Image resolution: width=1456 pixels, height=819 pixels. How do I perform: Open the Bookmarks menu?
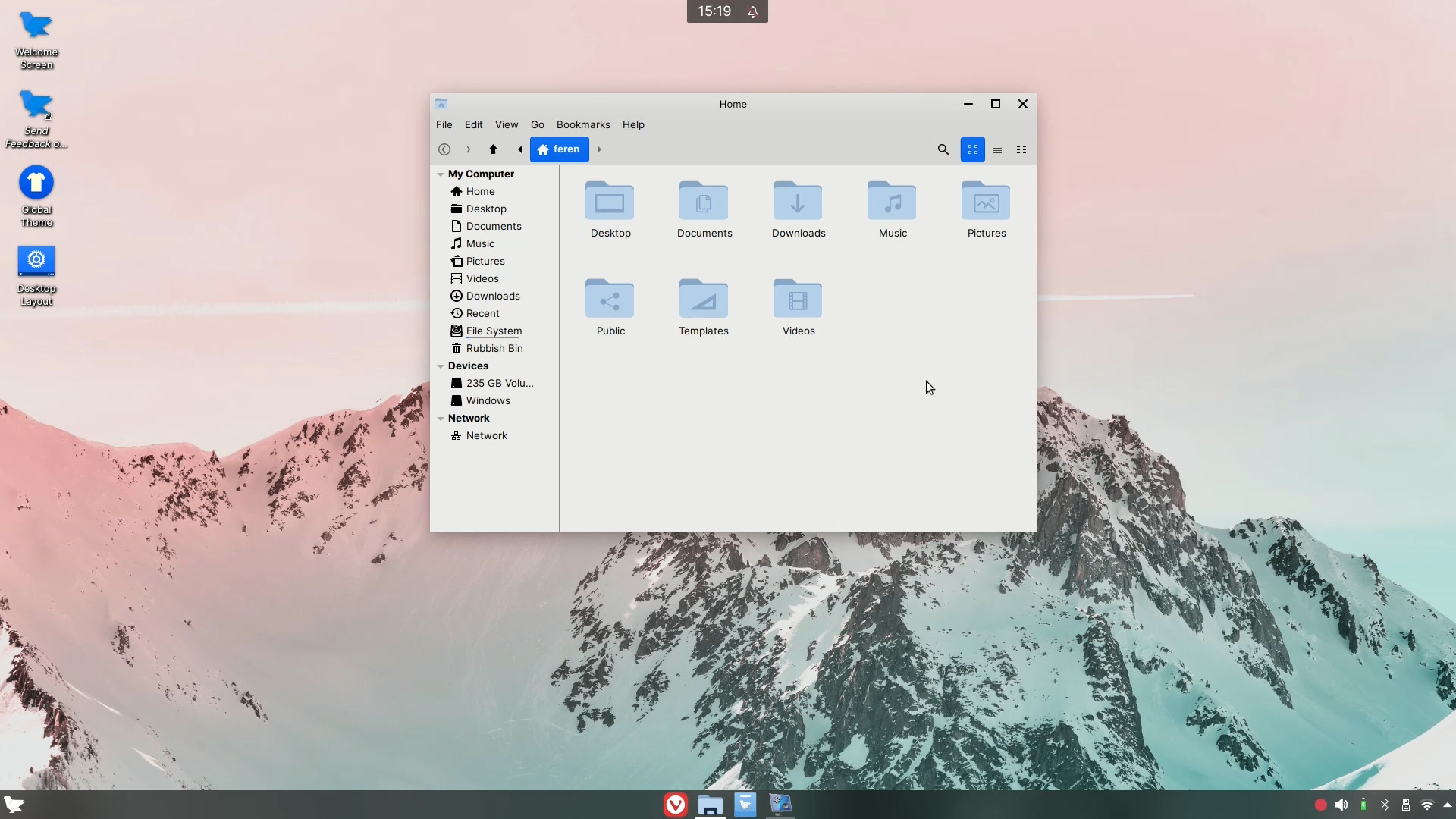(x=582, y=124)
